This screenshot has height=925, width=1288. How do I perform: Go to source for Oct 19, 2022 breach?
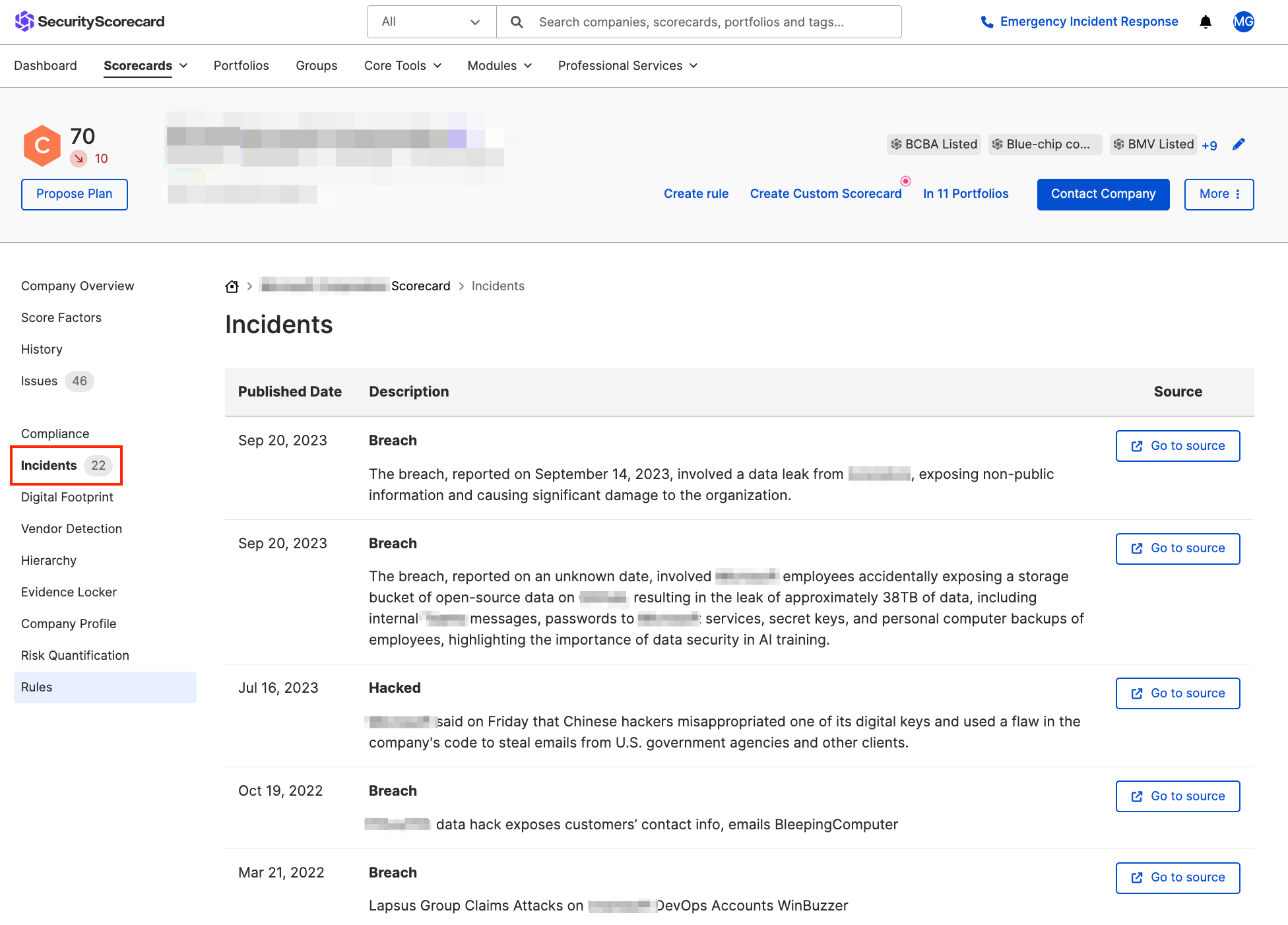(x=1178, y=796)
